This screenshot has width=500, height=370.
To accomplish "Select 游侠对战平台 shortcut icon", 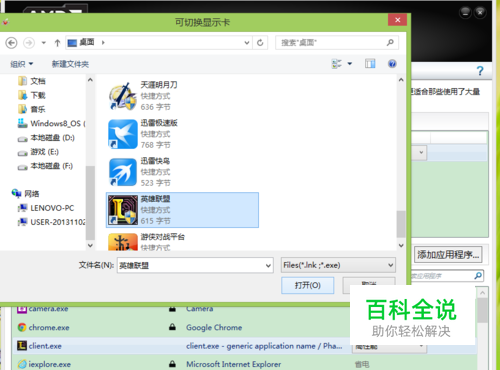I will [123, 242].
